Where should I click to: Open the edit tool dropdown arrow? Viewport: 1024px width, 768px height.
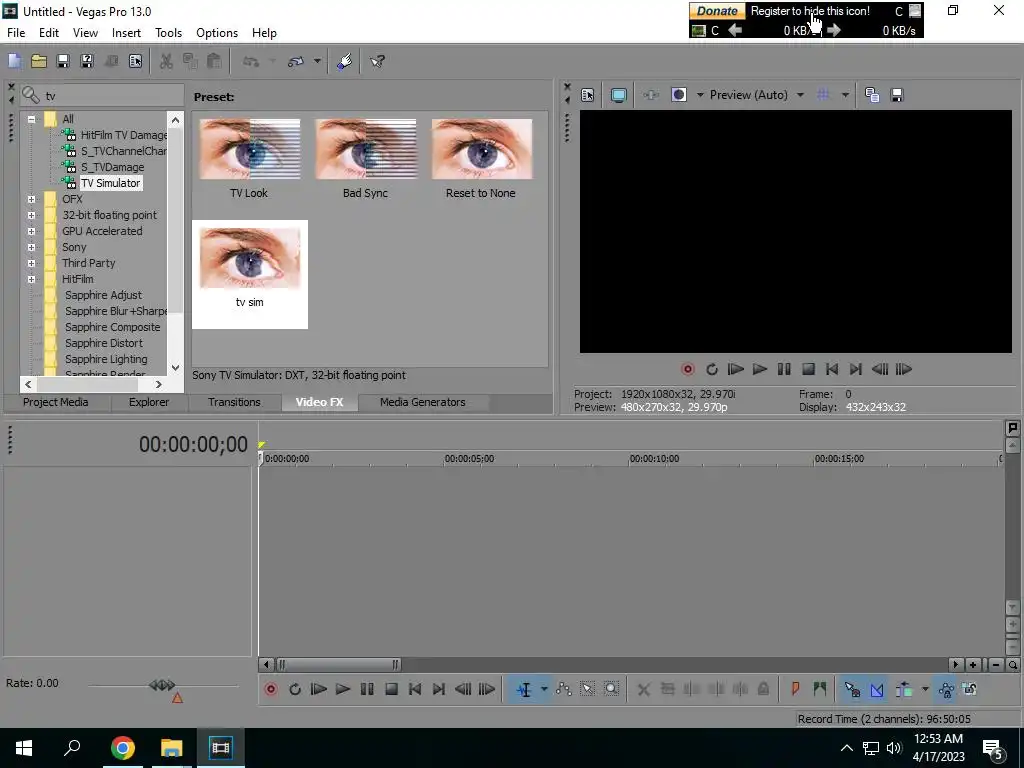point(544,689)
